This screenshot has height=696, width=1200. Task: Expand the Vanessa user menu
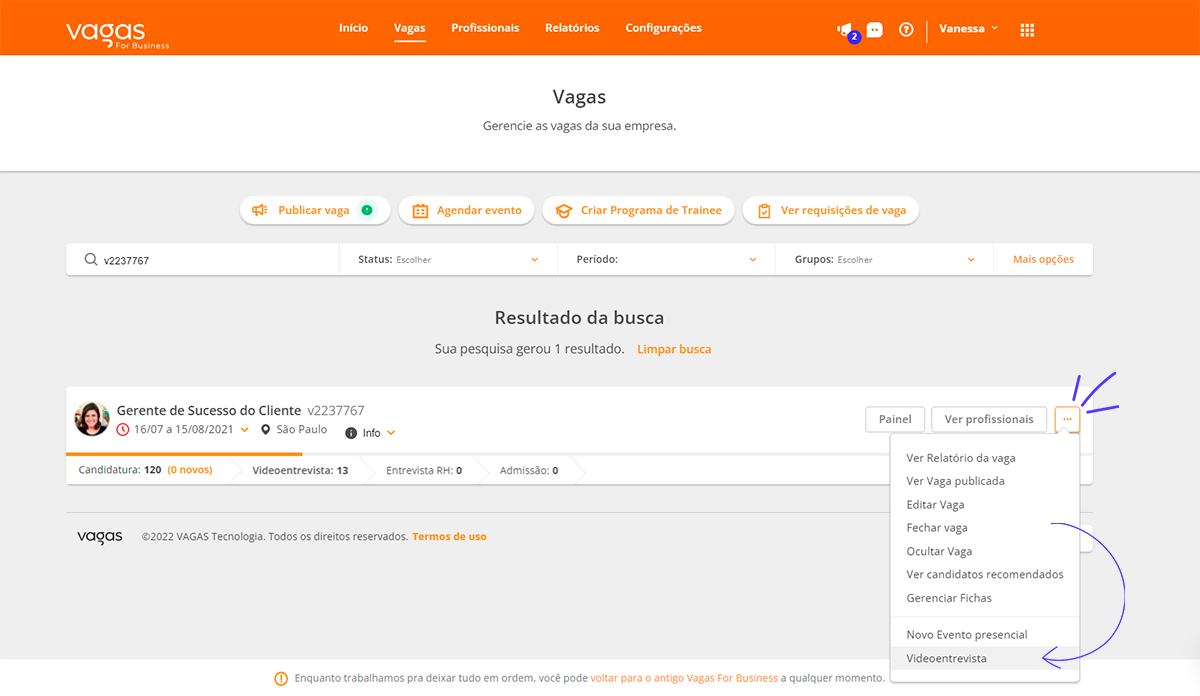tap(968, 29)
